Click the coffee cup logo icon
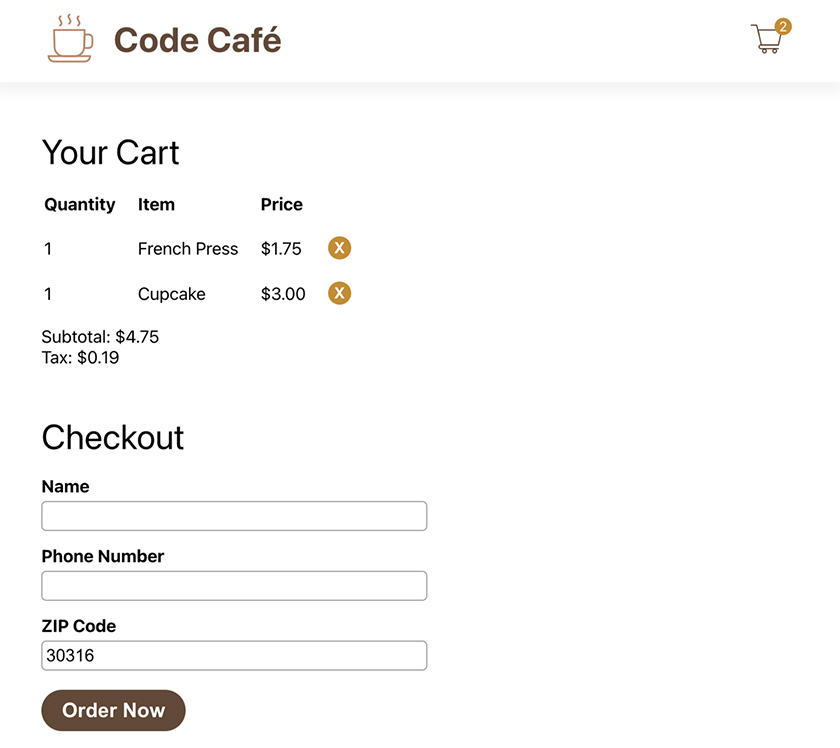 (x=70, y=44)
